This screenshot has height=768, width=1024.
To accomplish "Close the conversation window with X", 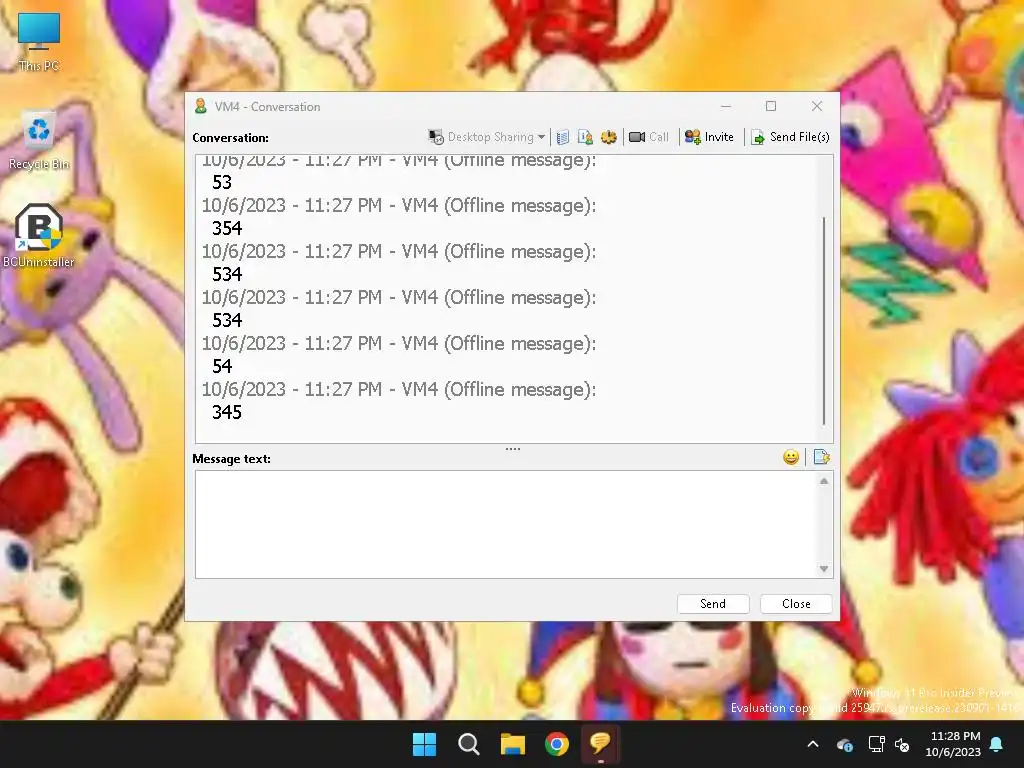I will click(817, 106).
